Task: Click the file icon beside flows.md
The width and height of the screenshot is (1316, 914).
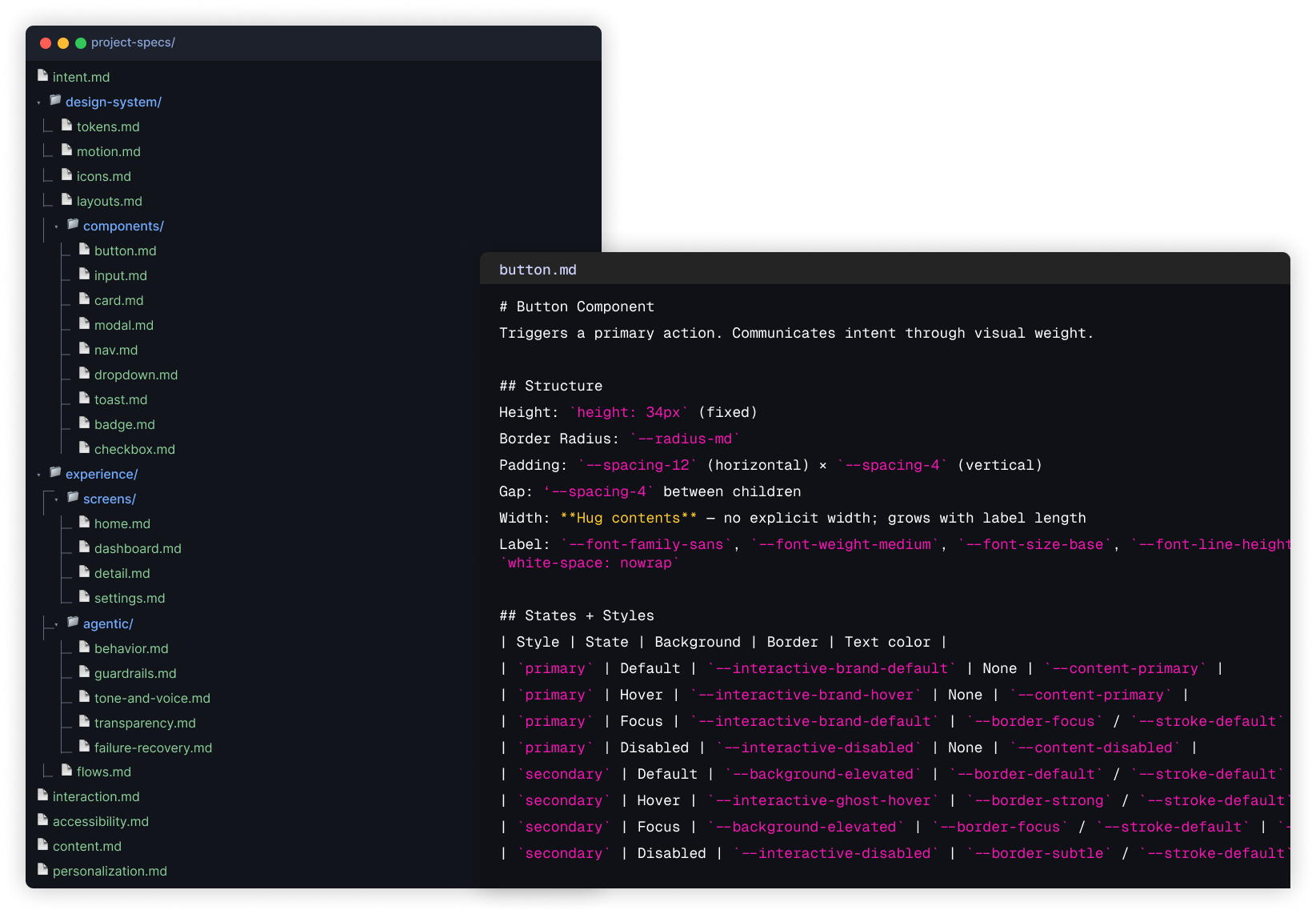Action: pos(67,770)
